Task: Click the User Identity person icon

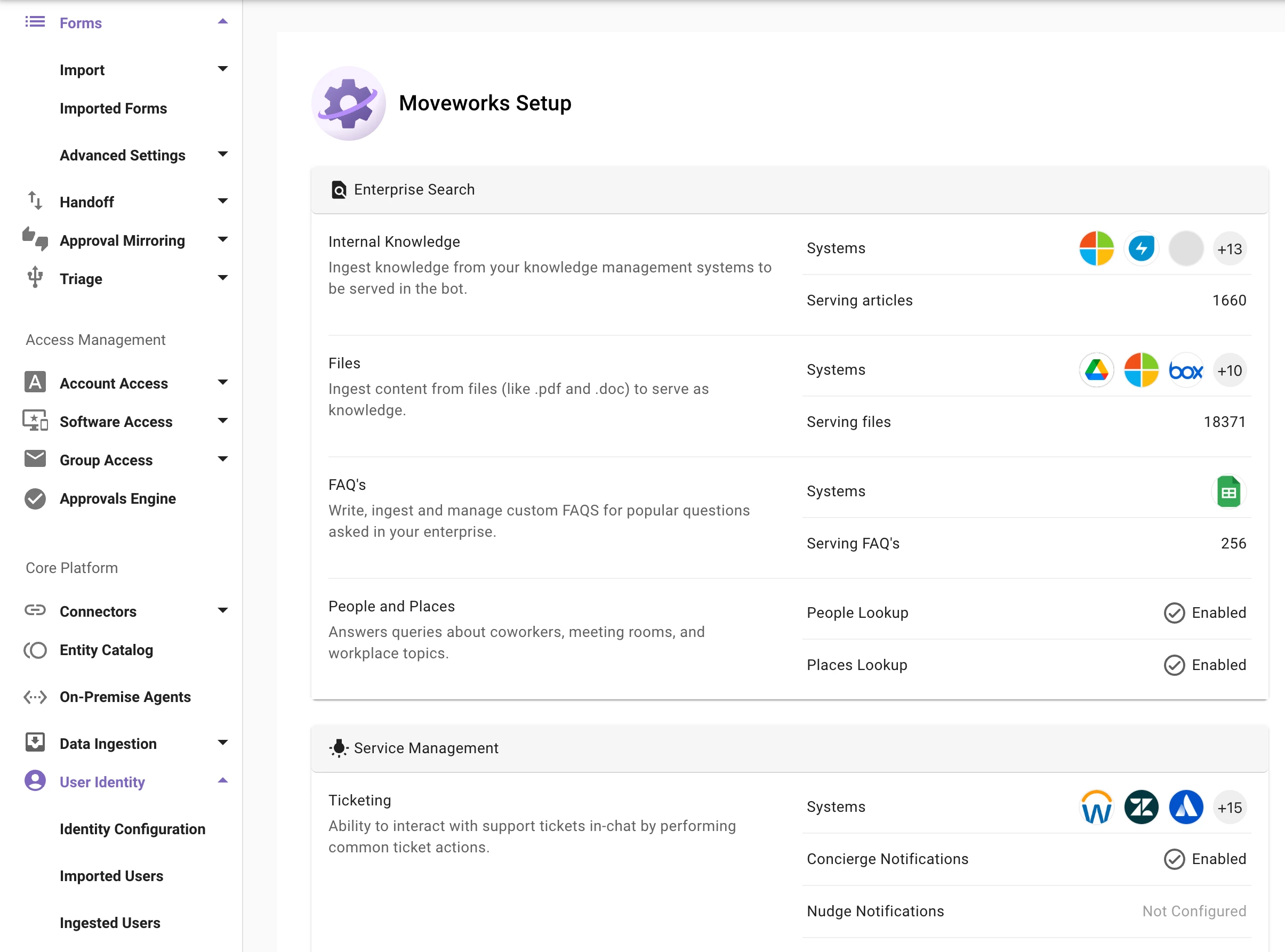Action: pyautogui.click(x=35, y=781)
